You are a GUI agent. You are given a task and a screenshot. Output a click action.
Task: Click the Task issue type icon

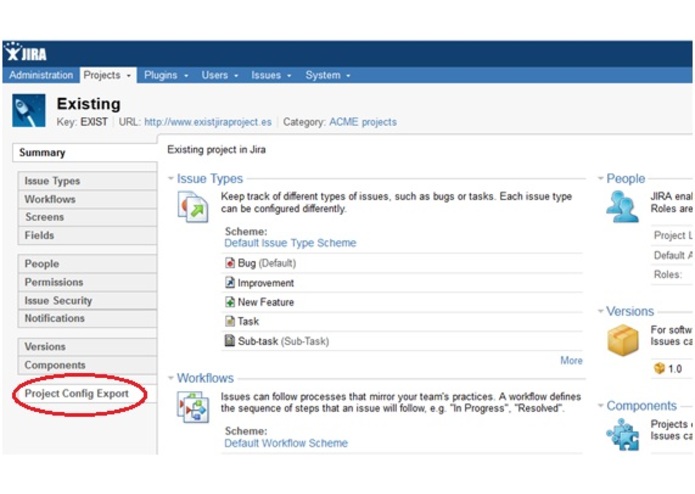click(x=230, y=321)
